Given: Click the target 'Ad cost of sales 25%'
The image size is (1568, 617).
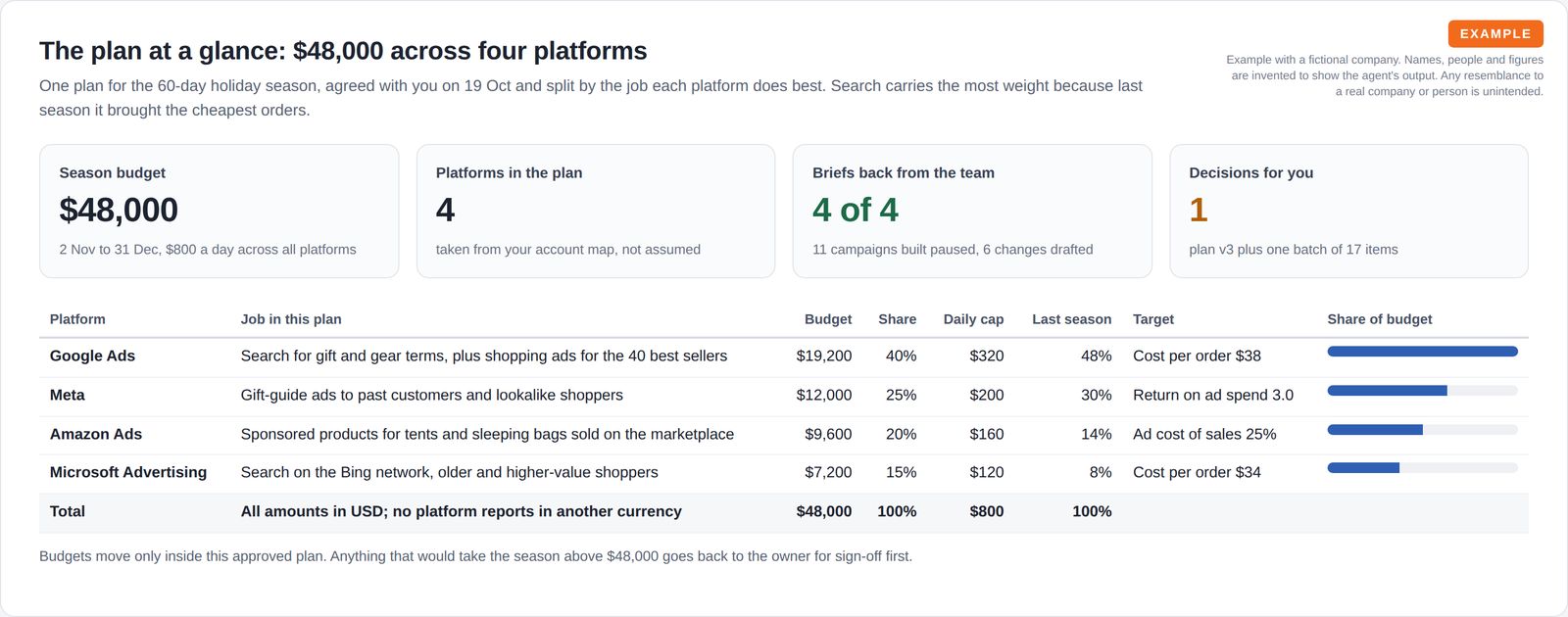Looking at the screenshot, I should coord(1204,434).
